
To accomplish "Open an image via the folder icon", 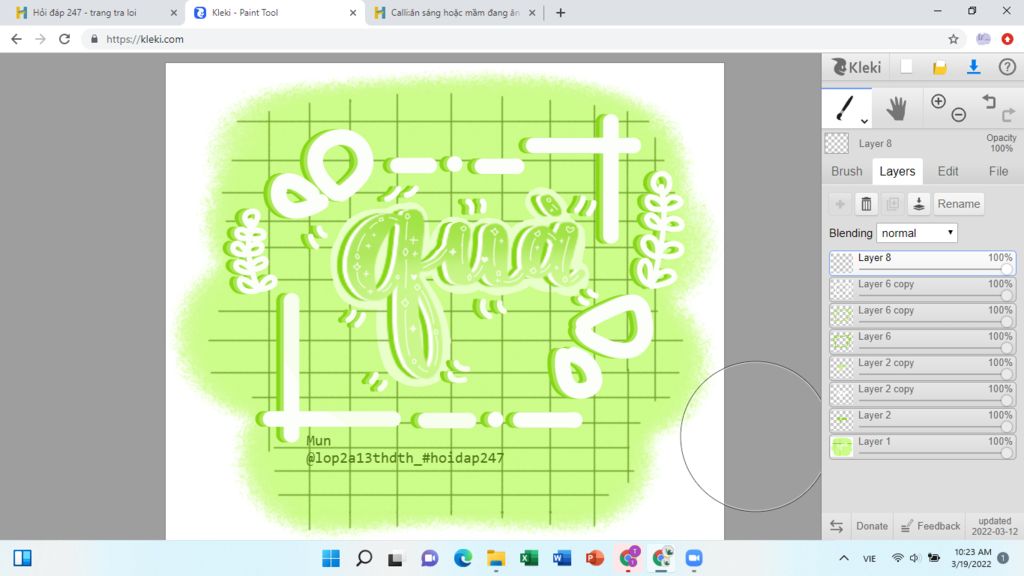I will pyautogui.click(x=939, y=67).
